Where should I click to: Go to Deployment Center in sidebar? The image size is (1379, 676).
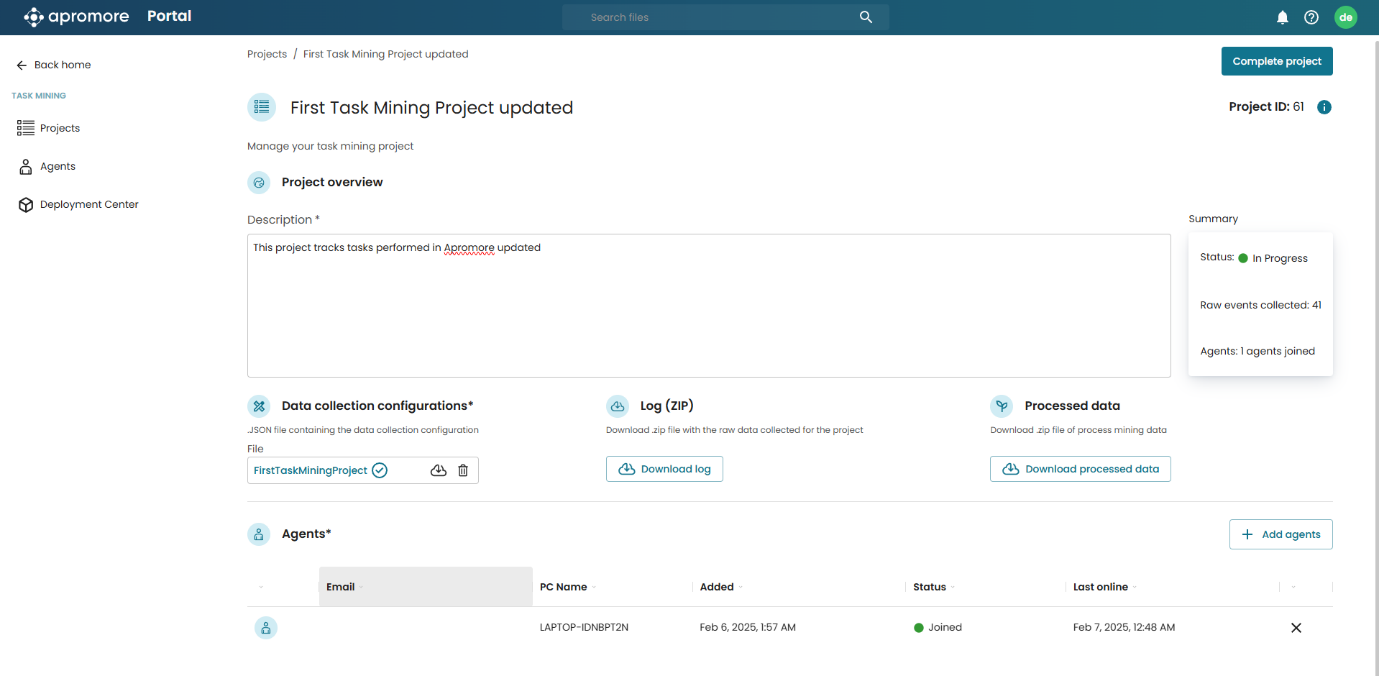88,204
